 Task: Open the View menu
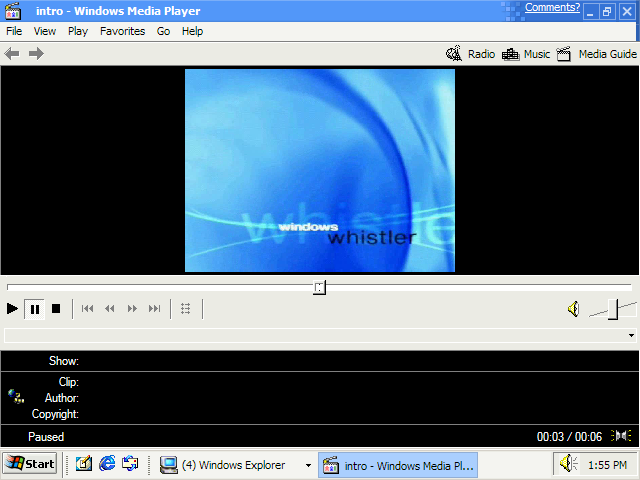pyautogui.click(x=44, y=31)
